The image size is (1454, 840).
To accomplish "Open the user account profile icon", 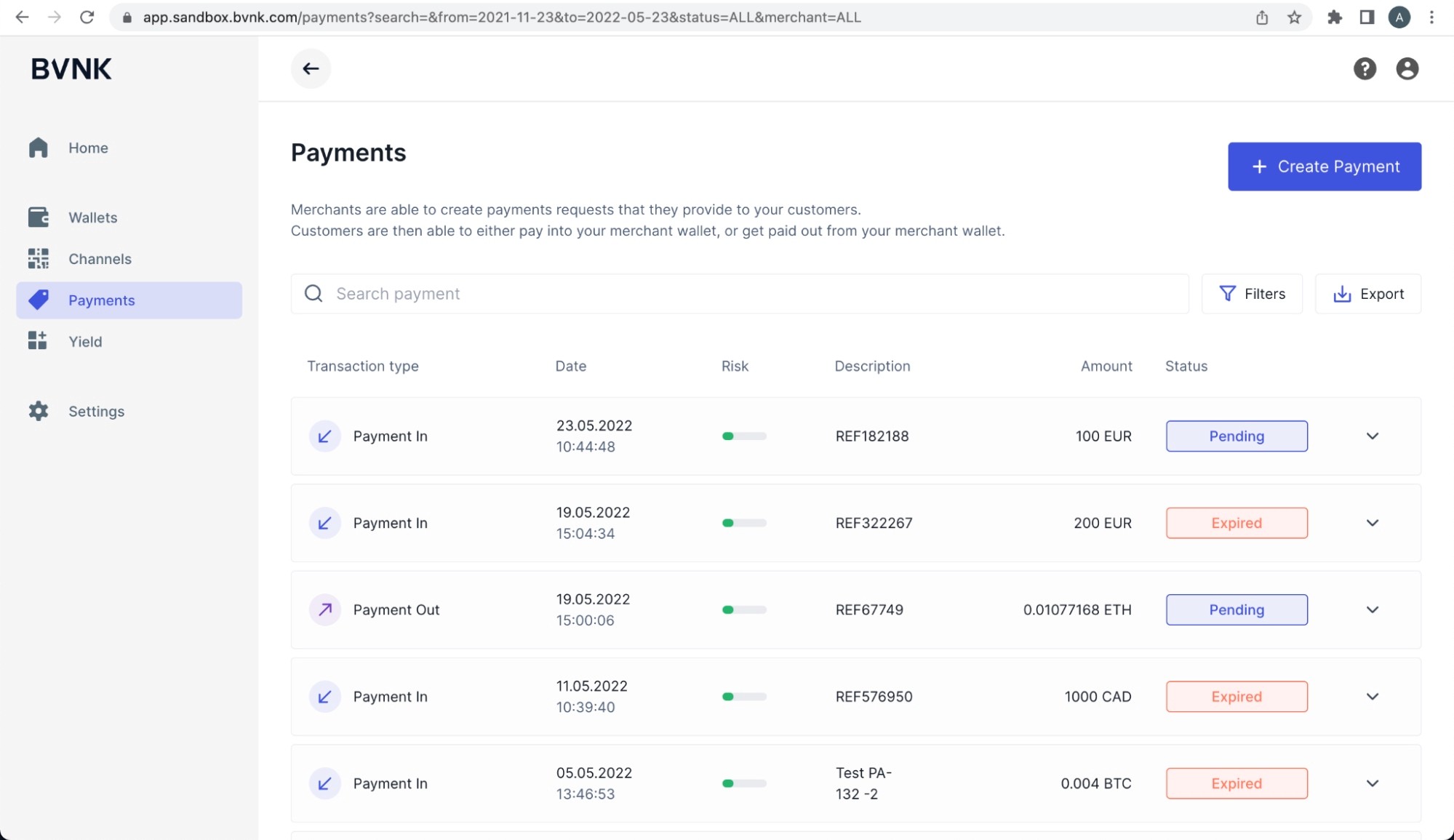I will [1407, 68].
